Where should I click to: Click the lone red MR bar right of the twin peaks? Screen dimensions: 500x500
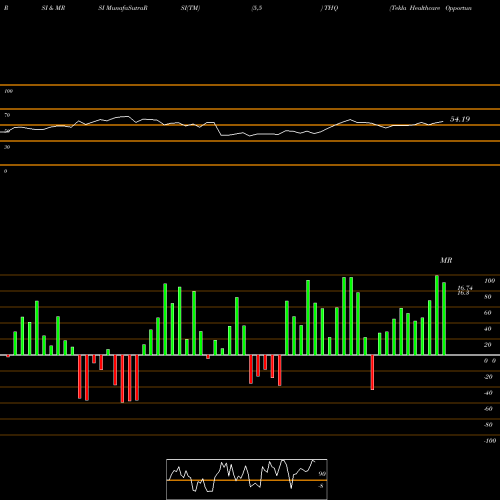(x=372, y=372)
